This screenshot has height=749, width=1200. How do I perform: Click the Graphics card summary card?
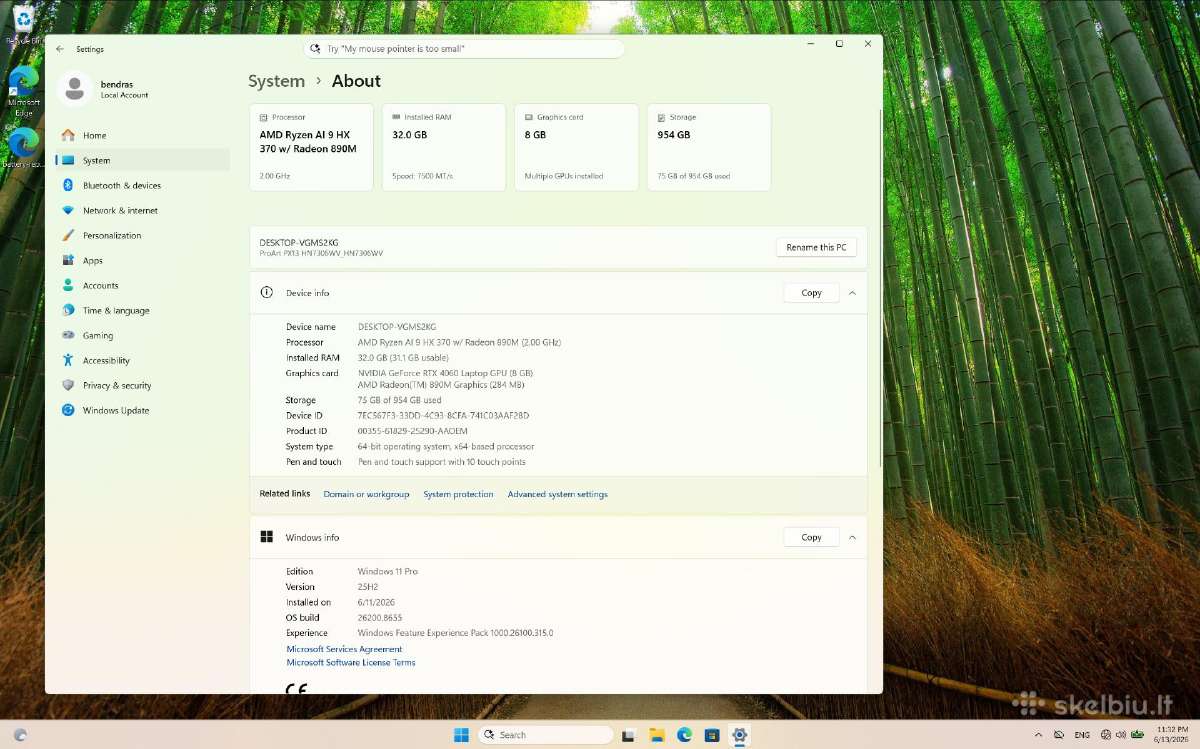pos(576,147)
